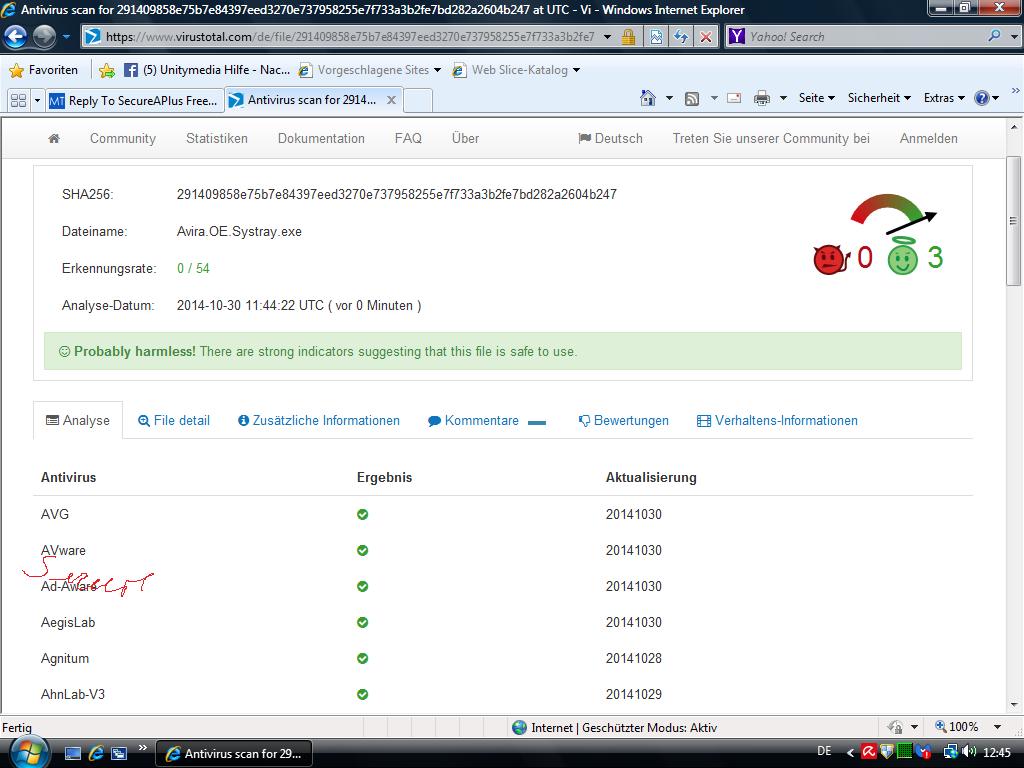Select the Analyse tab
Image resolution: width=1024 pixels, height=768 pixels.
point(78,421)
